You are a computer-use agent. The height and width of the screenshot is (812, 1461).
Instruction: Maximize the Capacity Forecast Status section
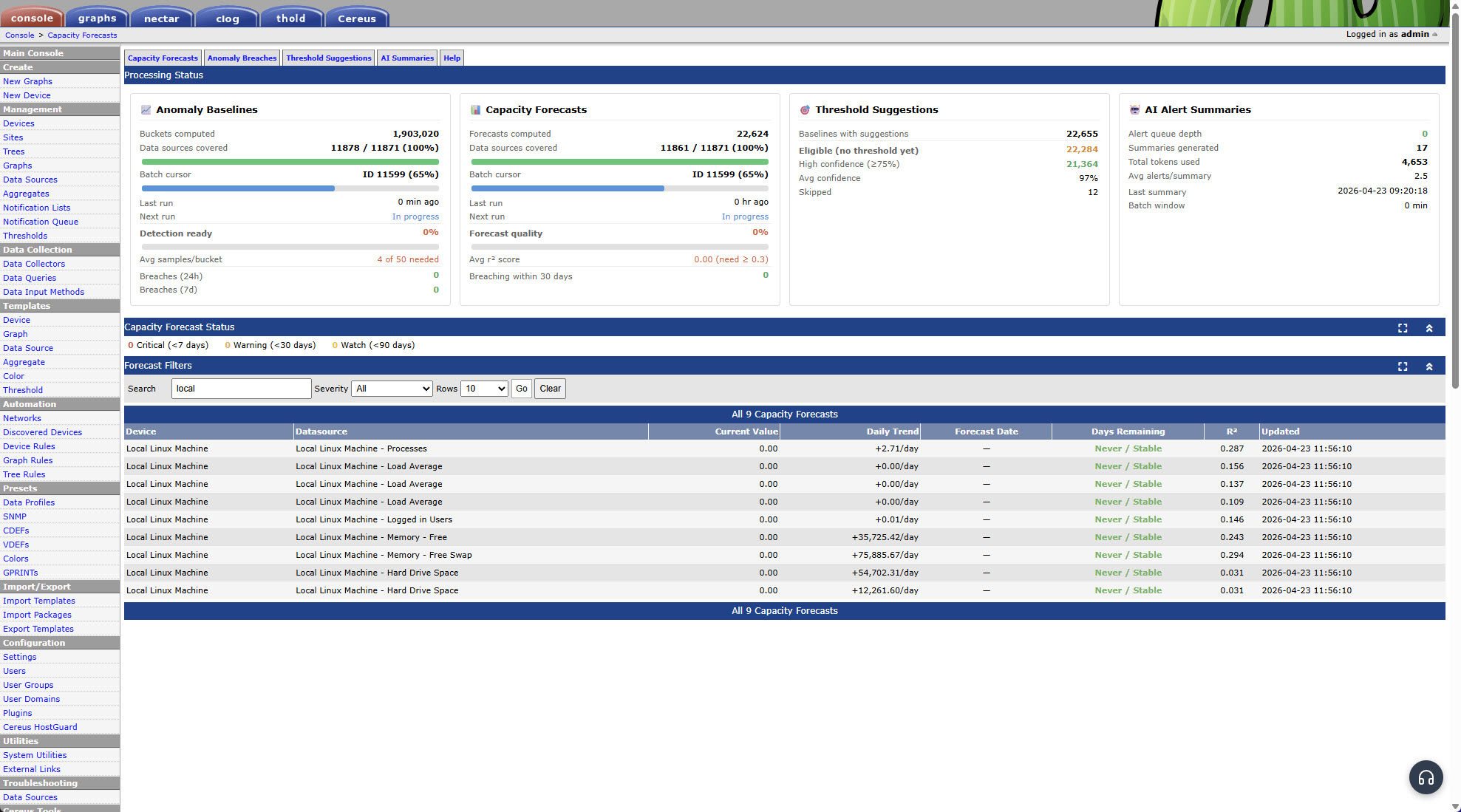click(x=1403, y=328)
